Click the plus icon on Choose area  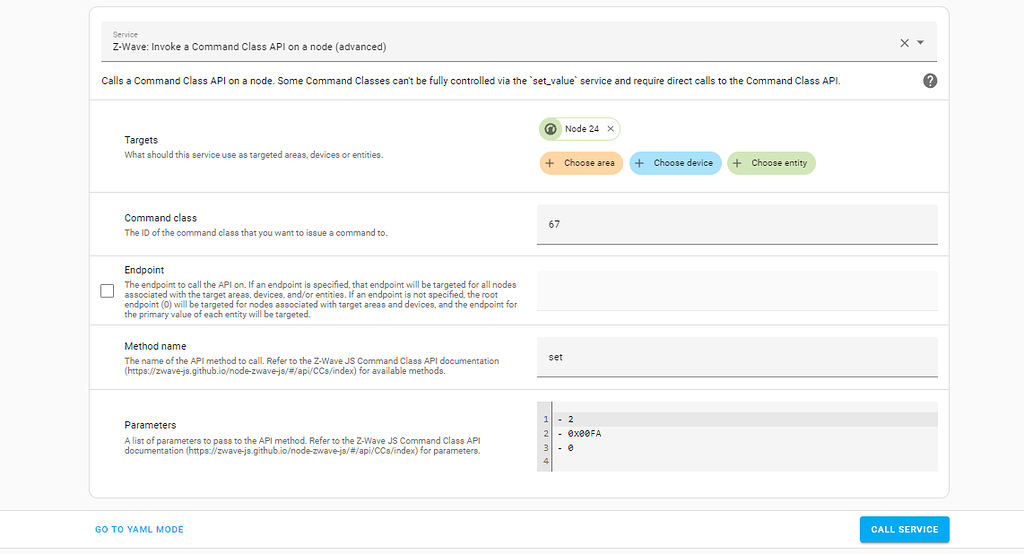[x=550, y=163]
